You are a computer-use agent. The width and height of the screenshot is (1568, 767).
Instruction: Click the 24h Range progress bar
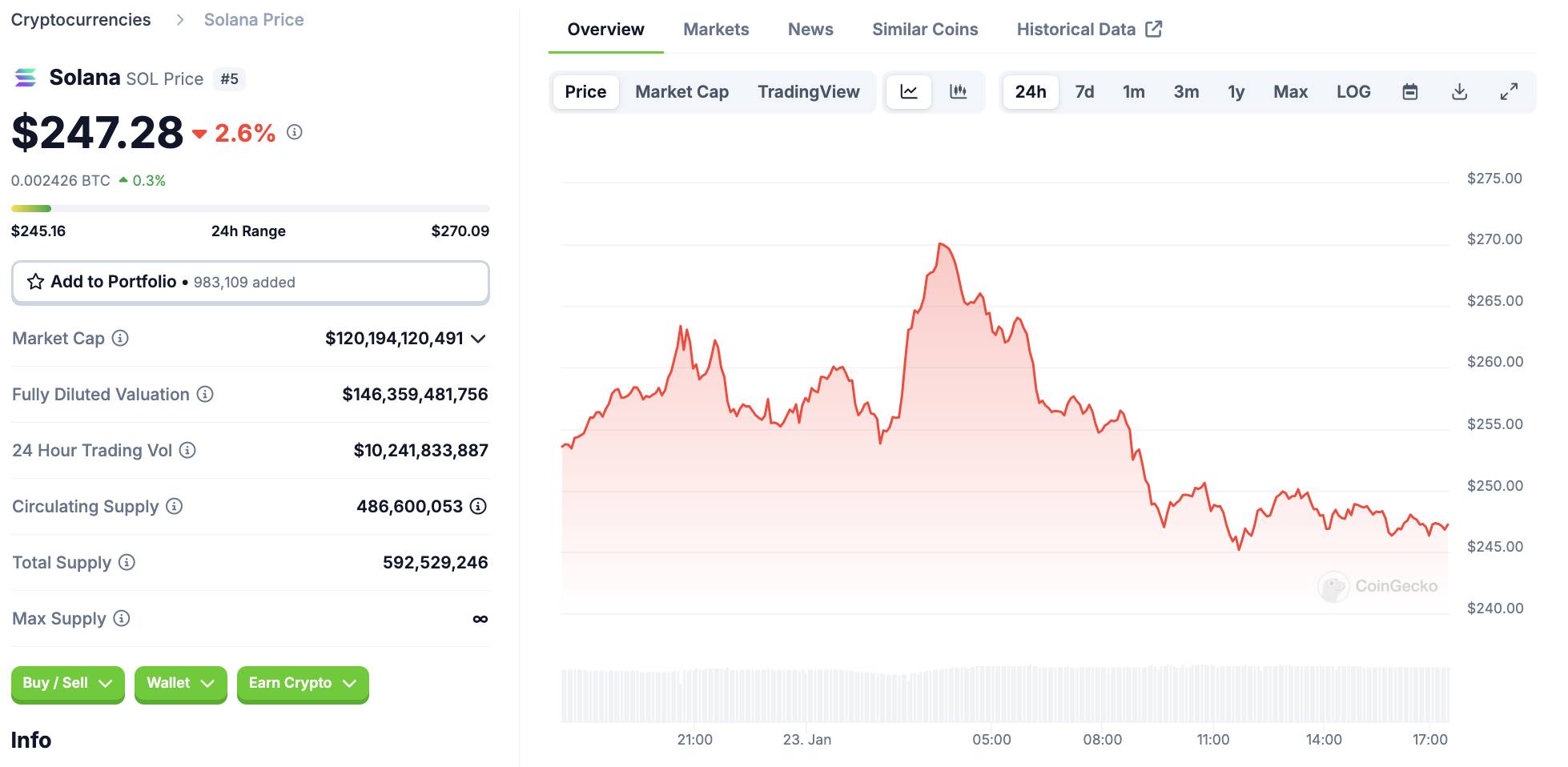click(251, 209)
